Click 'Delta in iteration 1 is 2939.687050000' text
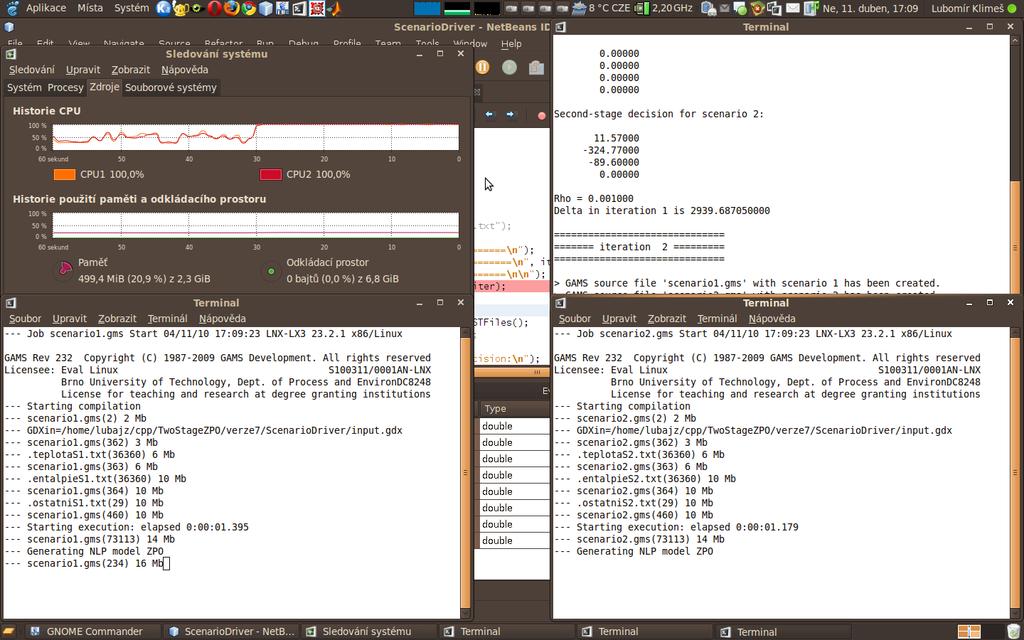The width and height of the screenshot is (1024, 640). click(x=662, y=210)
